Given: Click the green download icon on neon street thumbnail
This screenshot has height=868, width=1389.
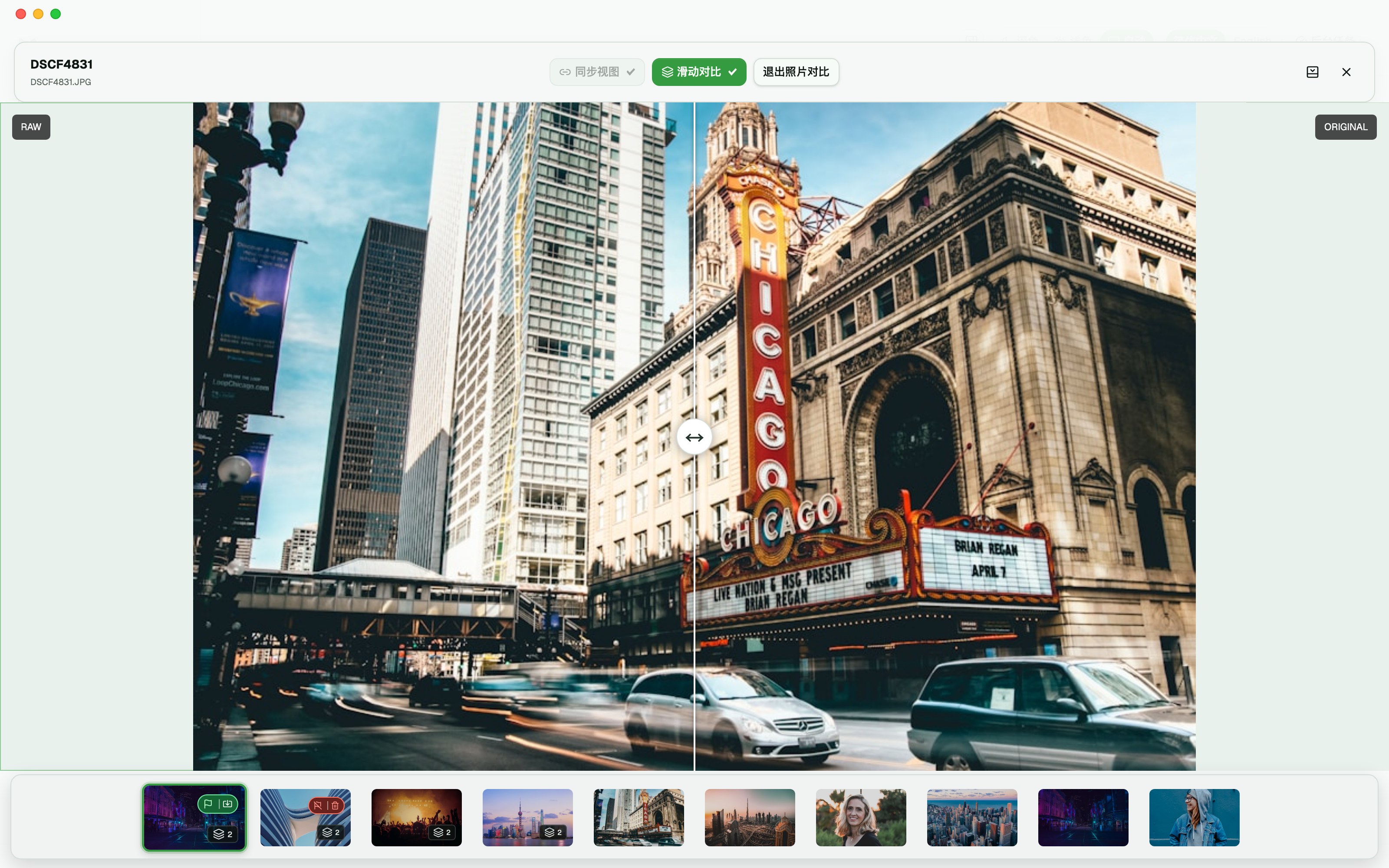Looking at the screenshot, I should (x=227, y=804).
